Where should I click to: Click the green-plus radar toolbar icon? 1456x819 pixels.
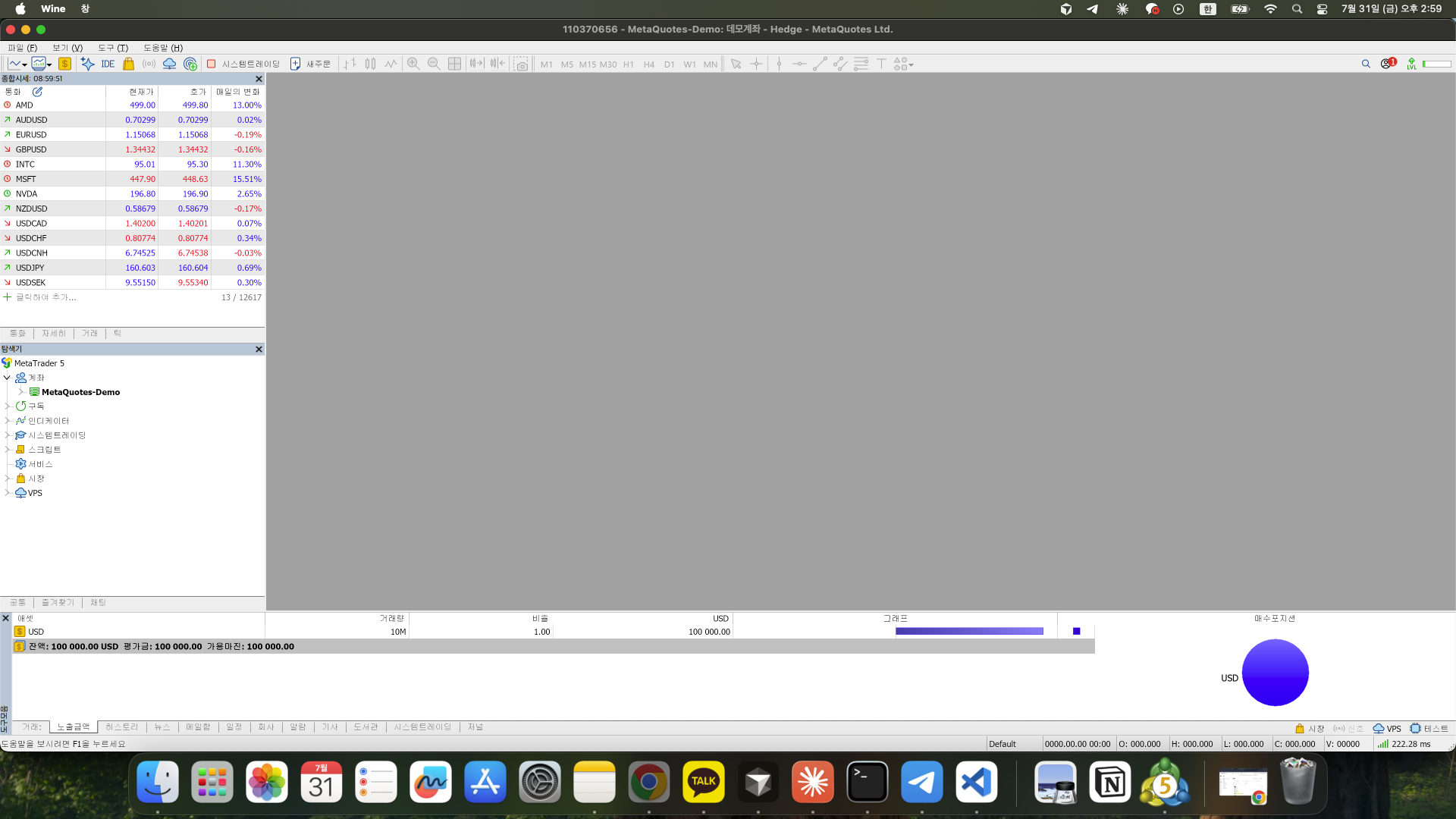point(190,64)
